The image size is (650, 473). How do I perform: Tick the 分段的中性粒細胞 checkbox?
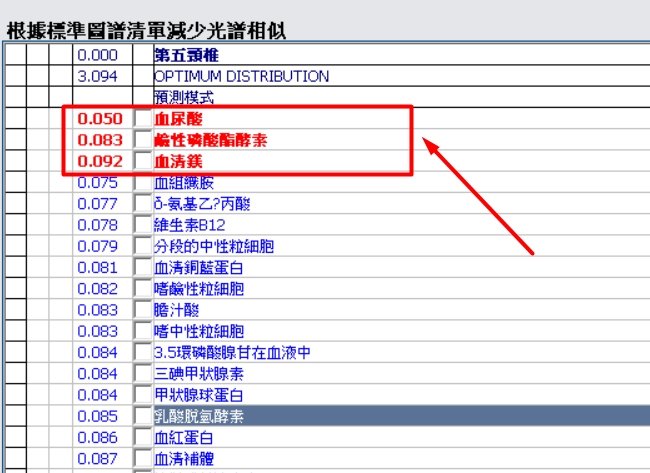[143, 246]
